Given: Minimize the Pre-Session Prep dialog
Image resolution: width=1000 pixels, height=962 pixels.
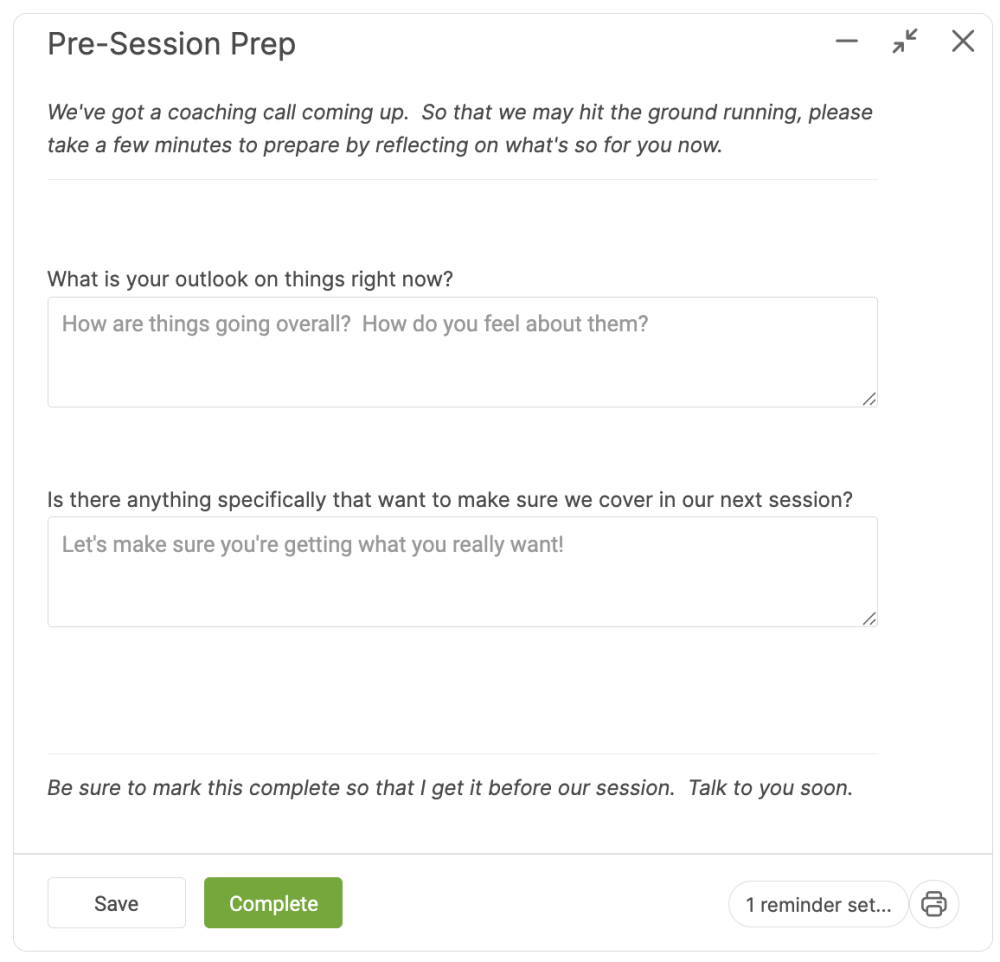Looking at the screenshot, I should [847, 41].
